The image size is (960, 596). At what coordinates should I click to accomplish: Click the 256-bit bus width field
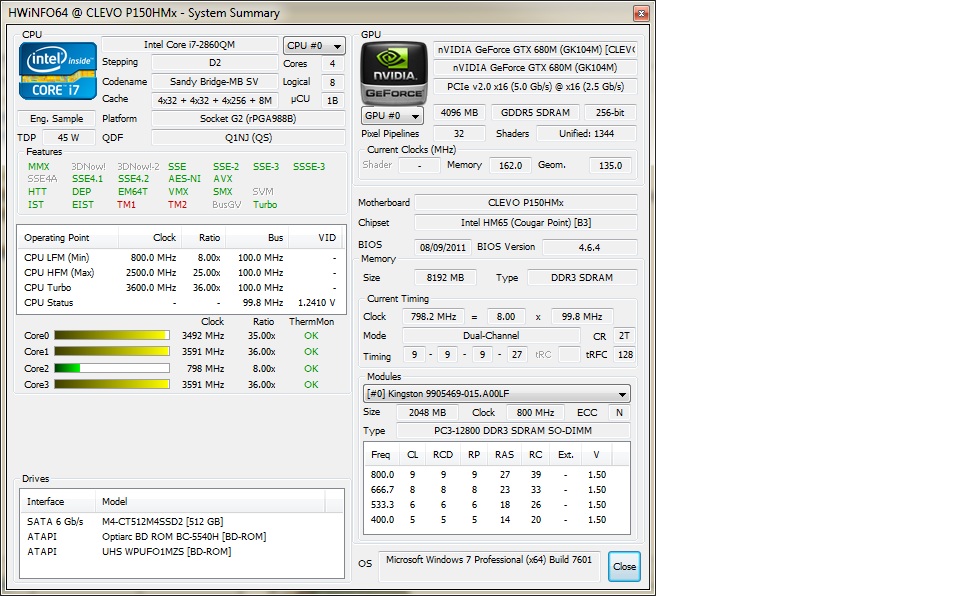[610, 113]
